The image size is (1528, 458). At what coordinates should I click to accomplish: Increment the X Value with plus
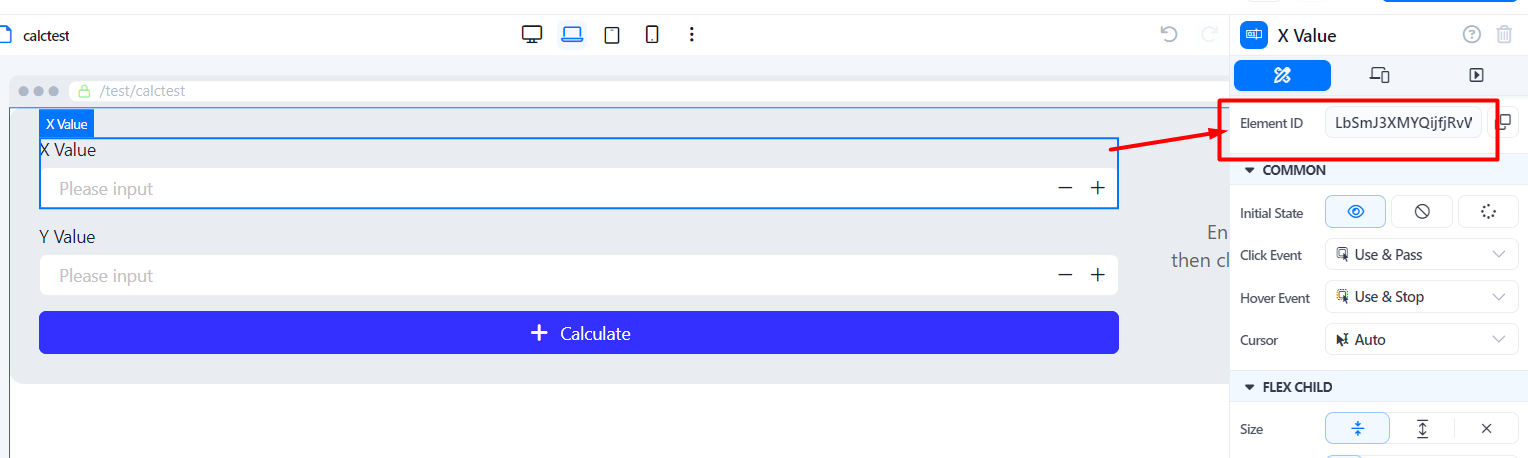tap(1097, 188)
